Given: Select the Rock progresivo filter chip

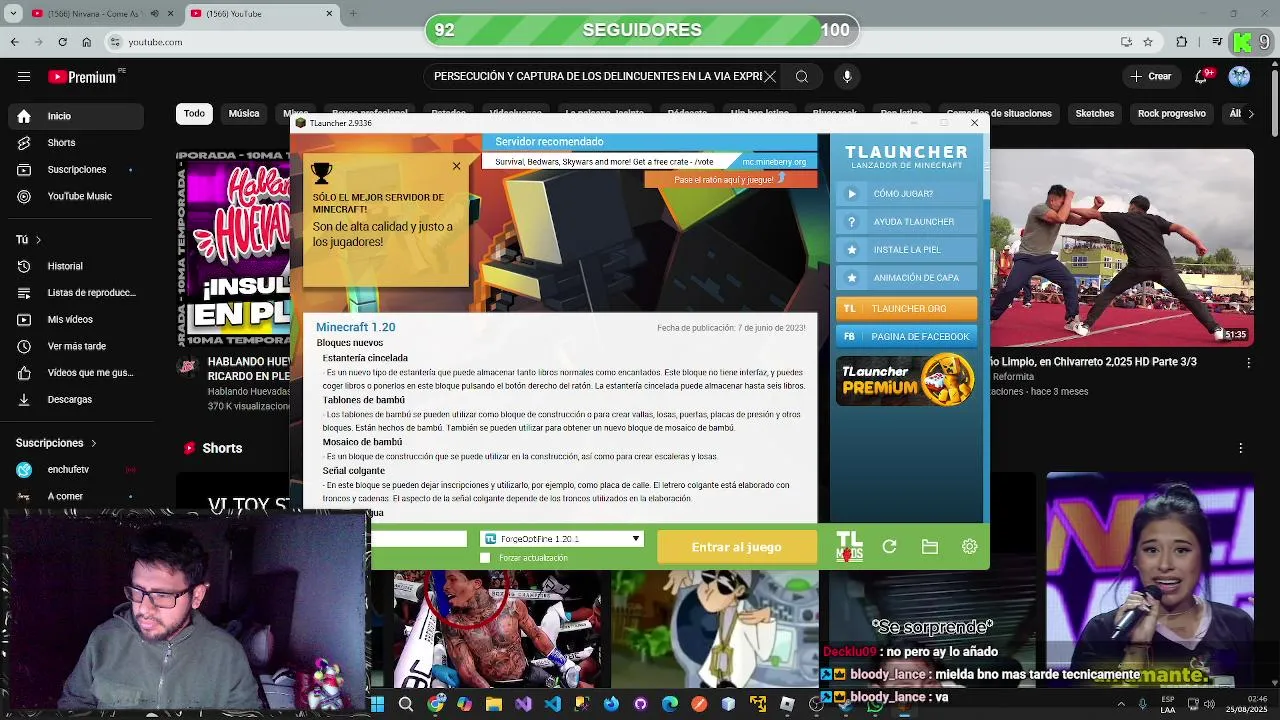Looking at the screenshot, I should 1171,114.
